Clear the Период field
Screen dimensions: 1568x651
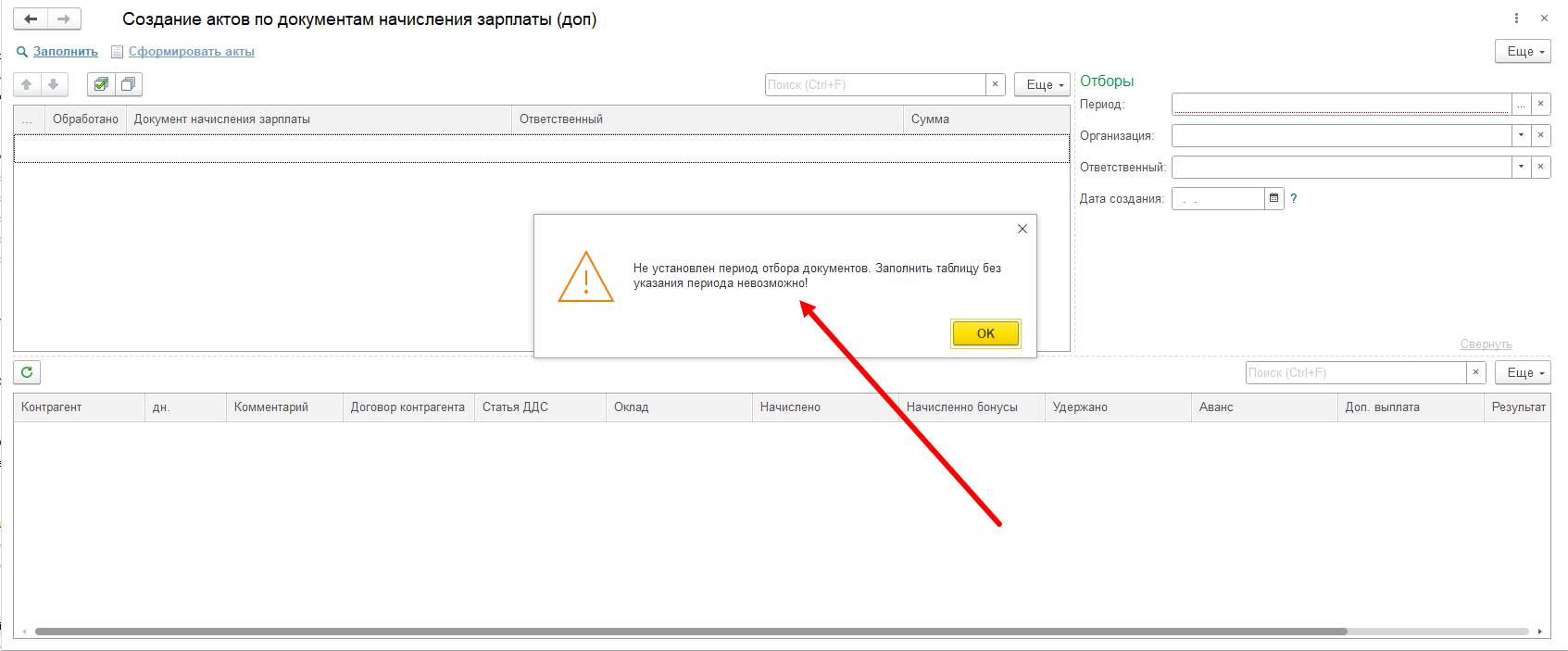coord(1540,105)
